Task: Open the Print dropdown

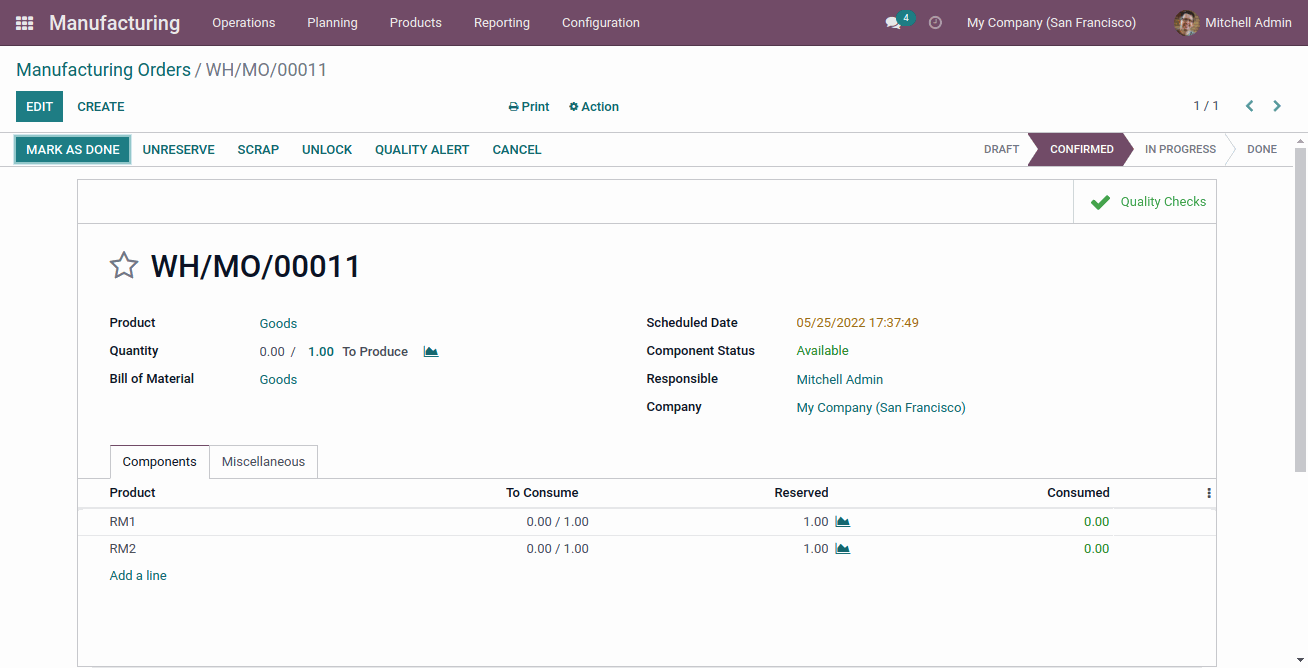Action: tap(529, 107)
